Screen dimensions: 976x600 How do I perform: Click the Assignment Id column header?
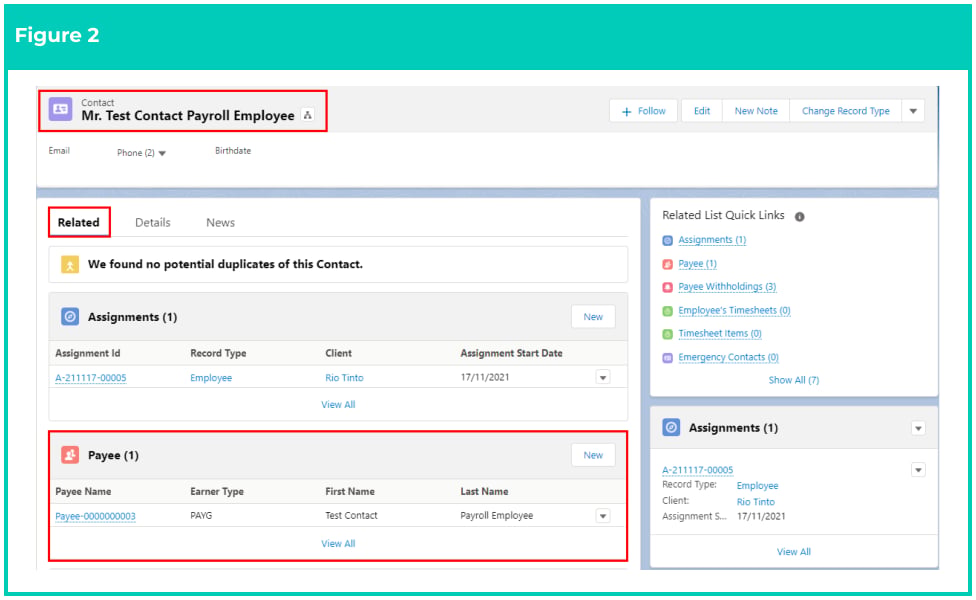(x=87, y=353)
